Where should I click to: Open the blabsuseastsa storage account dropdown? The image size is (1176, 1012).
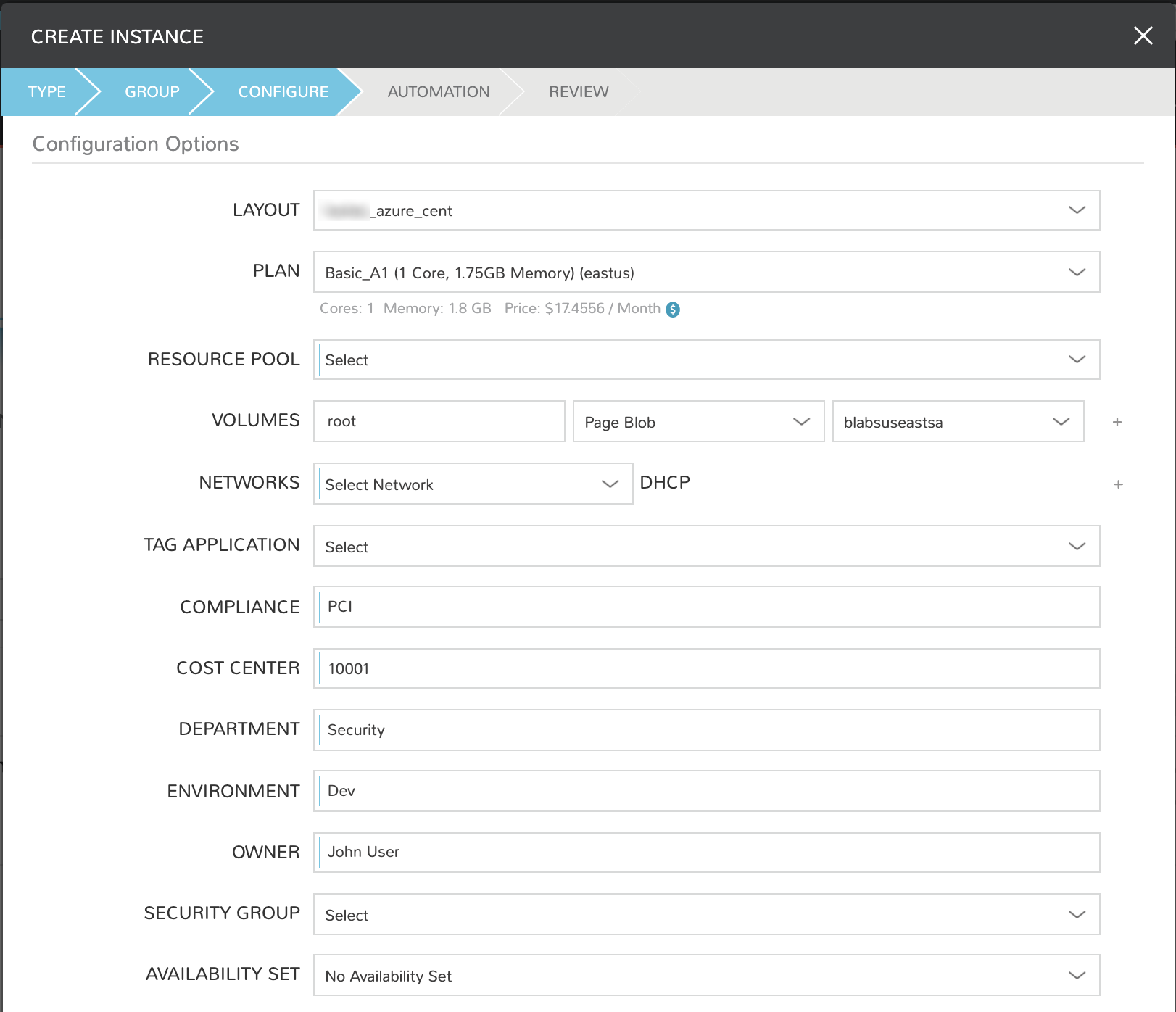[1060, 421]
